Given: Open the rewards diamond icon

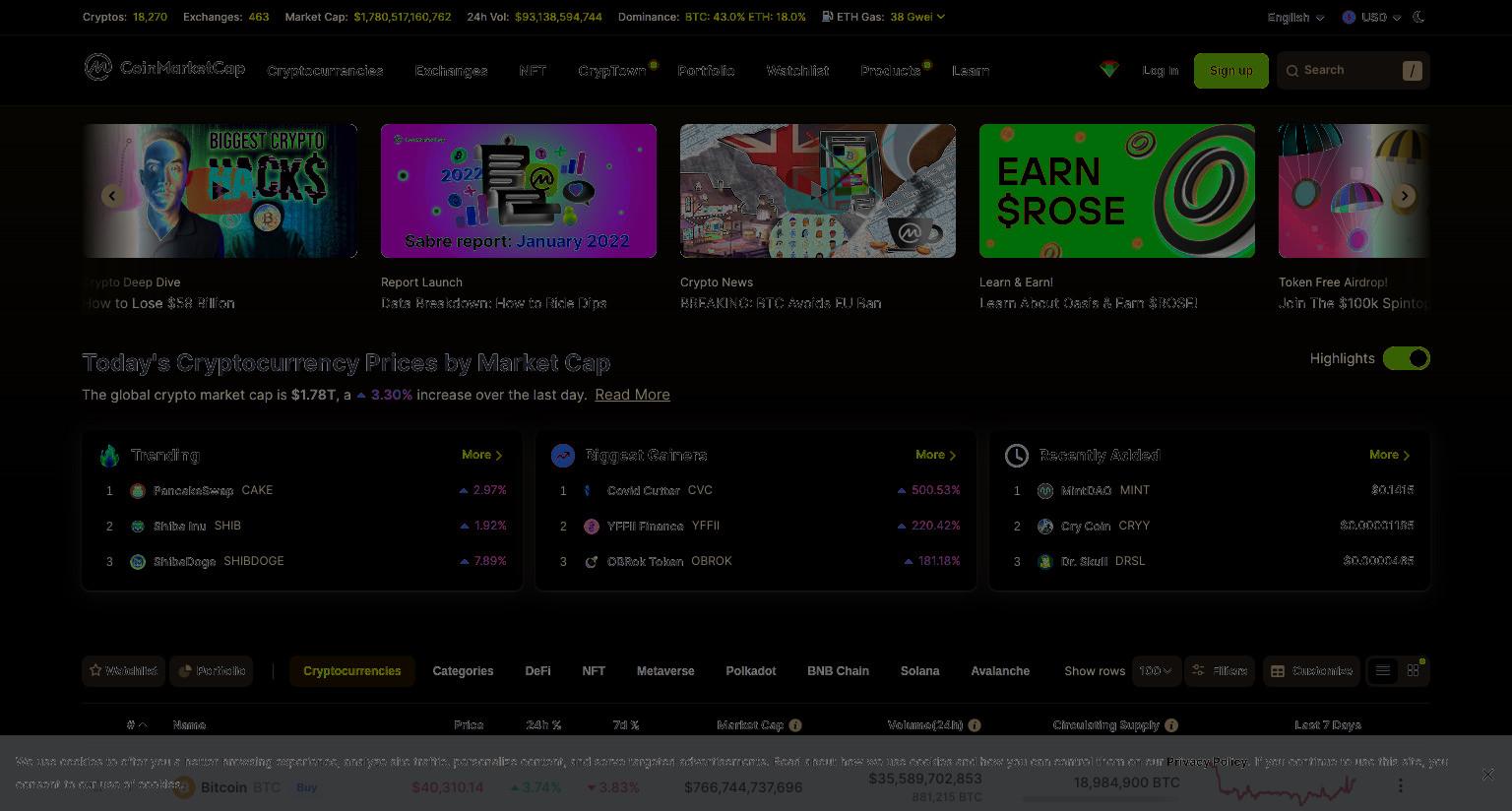Looking at the screenshot, I should coord(1109,70).
